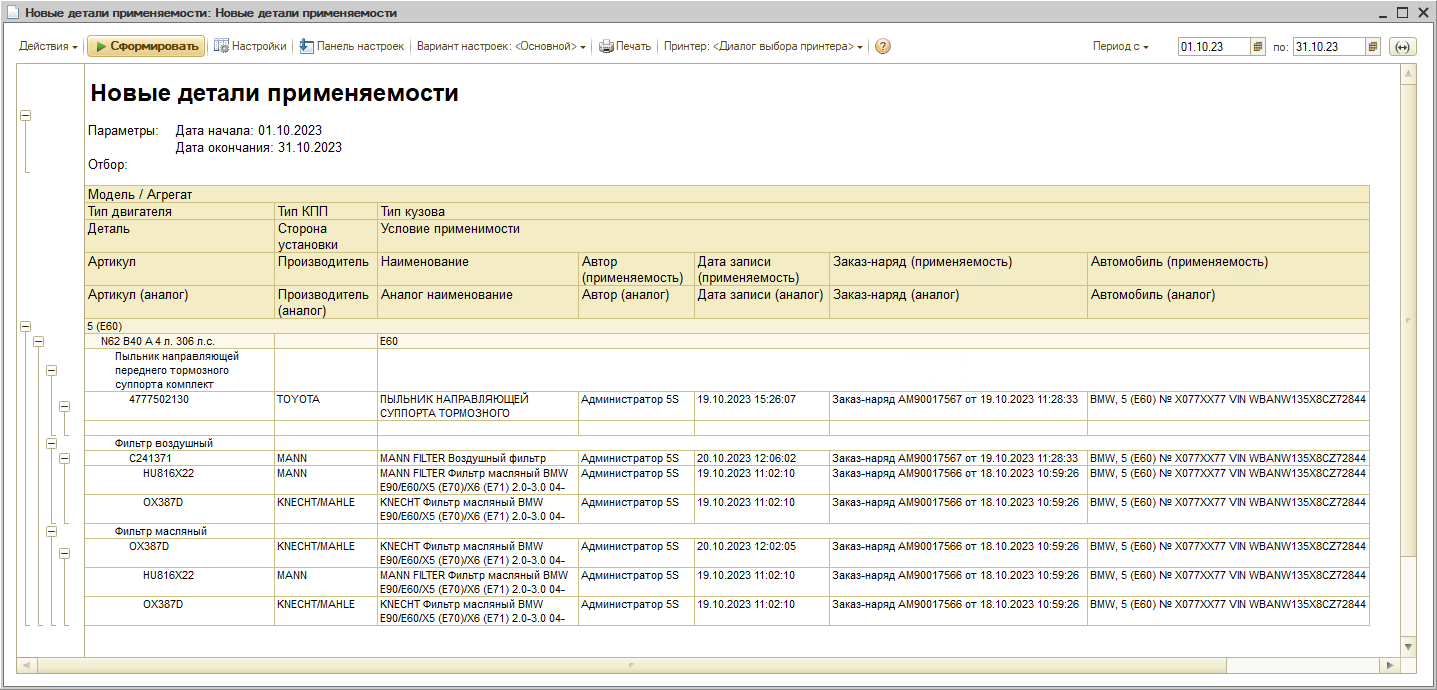The width and height of the screenshot is (1437, 690).
Task: Click the horizontal scrollbar right arrow
Action: (1391, 665)
